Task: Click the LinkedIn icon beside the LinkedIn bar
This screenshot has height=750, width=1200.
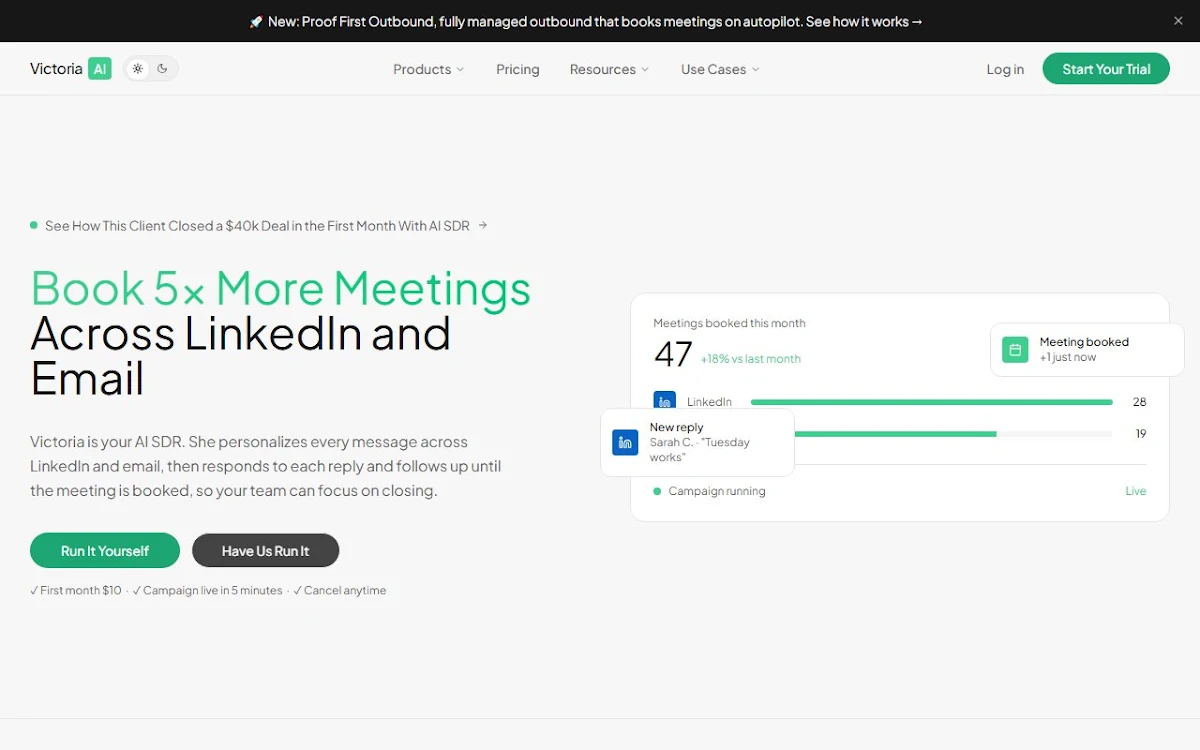Action: pos(664,401)
